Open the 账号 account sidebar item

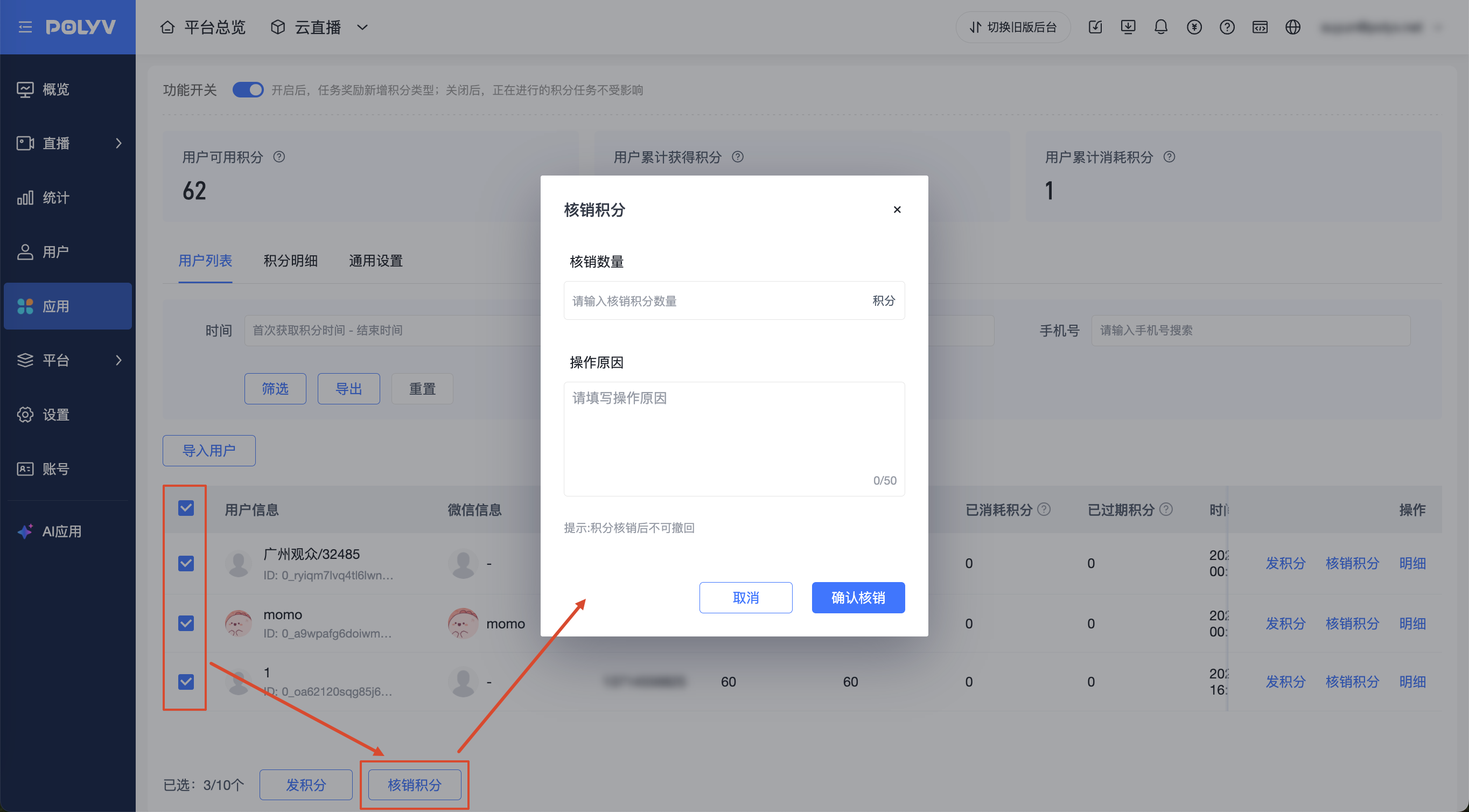pyautogui.click(x=68, y=468)
